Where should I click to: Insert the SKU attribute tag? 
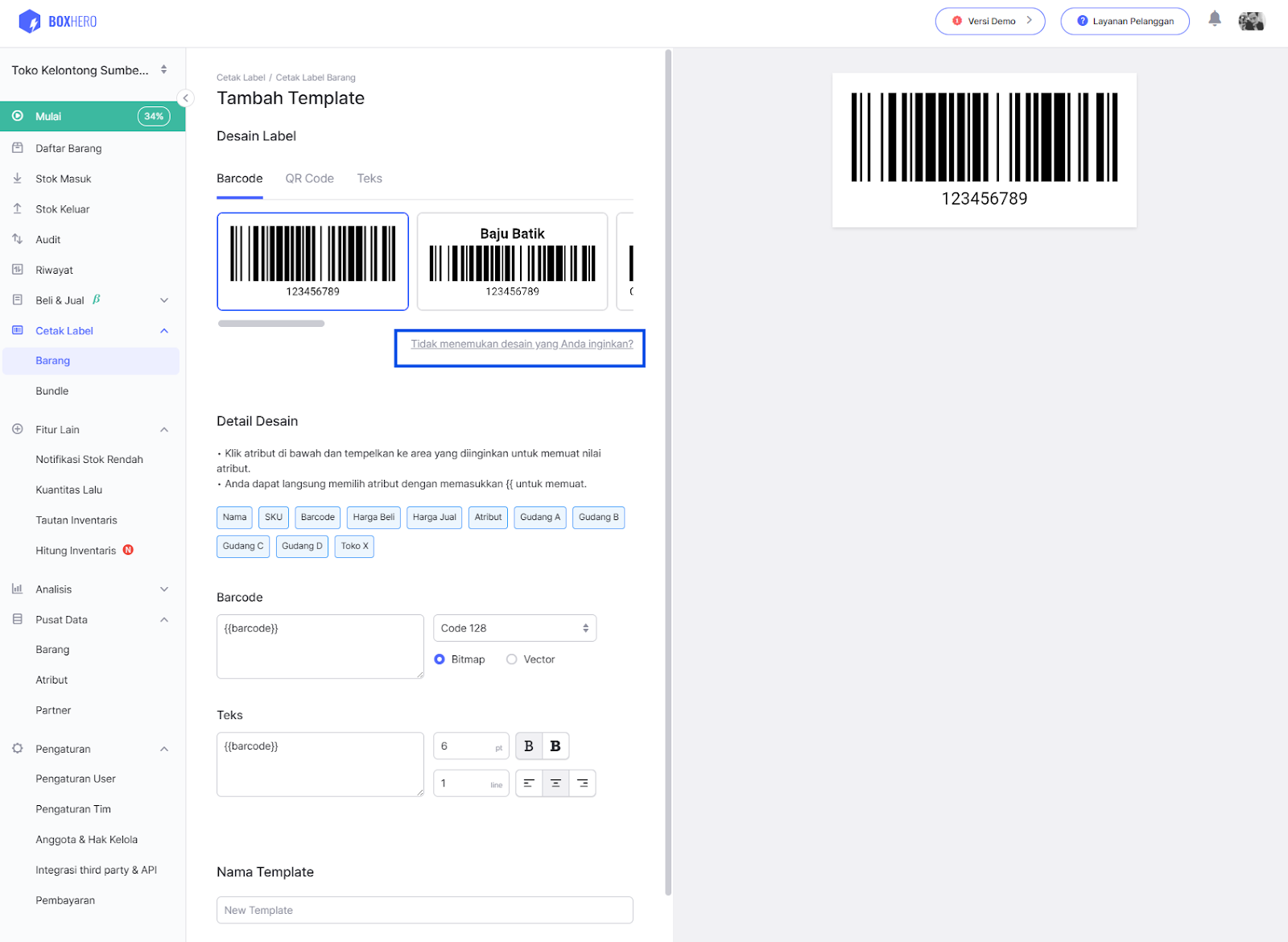coord(274,517)
